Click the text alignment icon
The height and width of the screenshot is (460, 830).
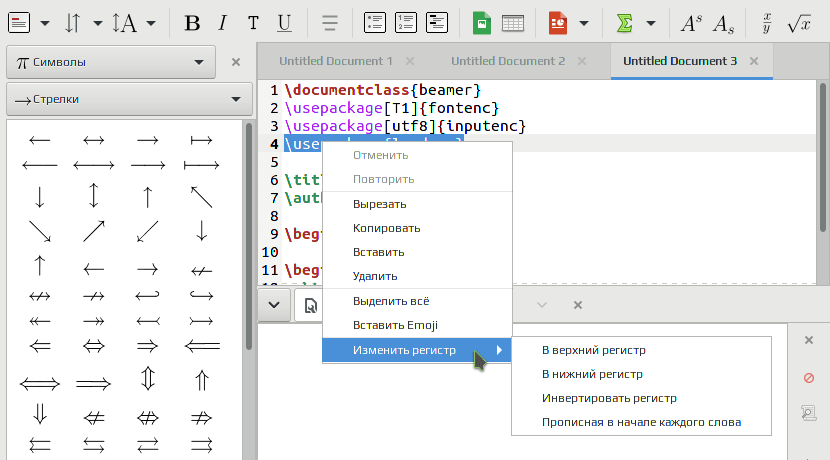(x=330, y=23)
